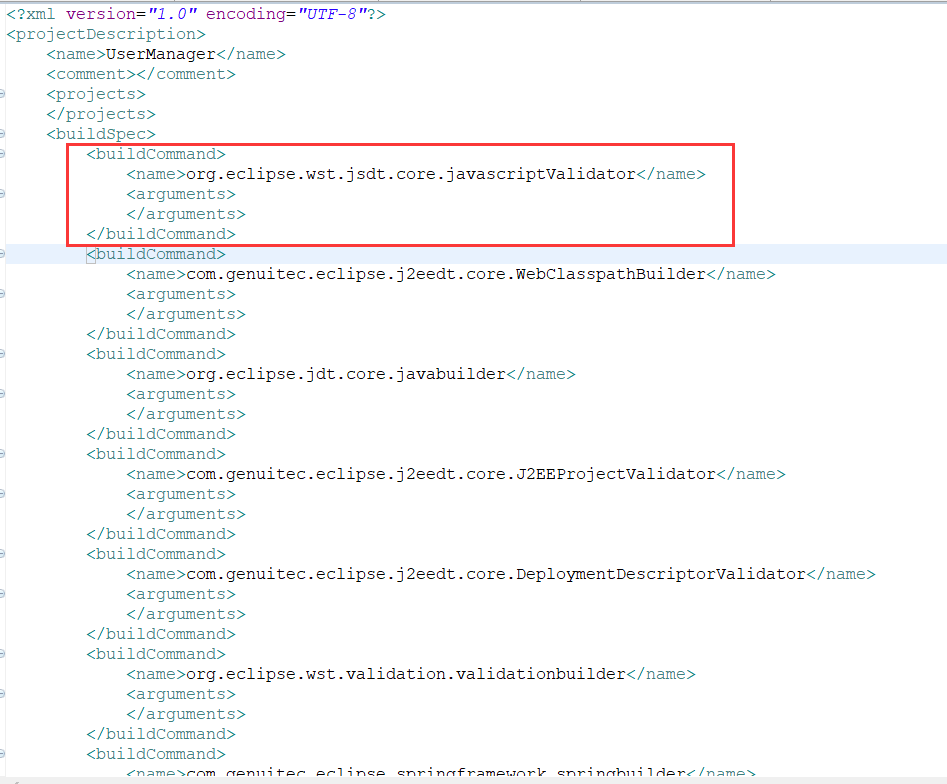Click the XML declaration line
Screen dimensions: 947x784
[x=196, y=14]
